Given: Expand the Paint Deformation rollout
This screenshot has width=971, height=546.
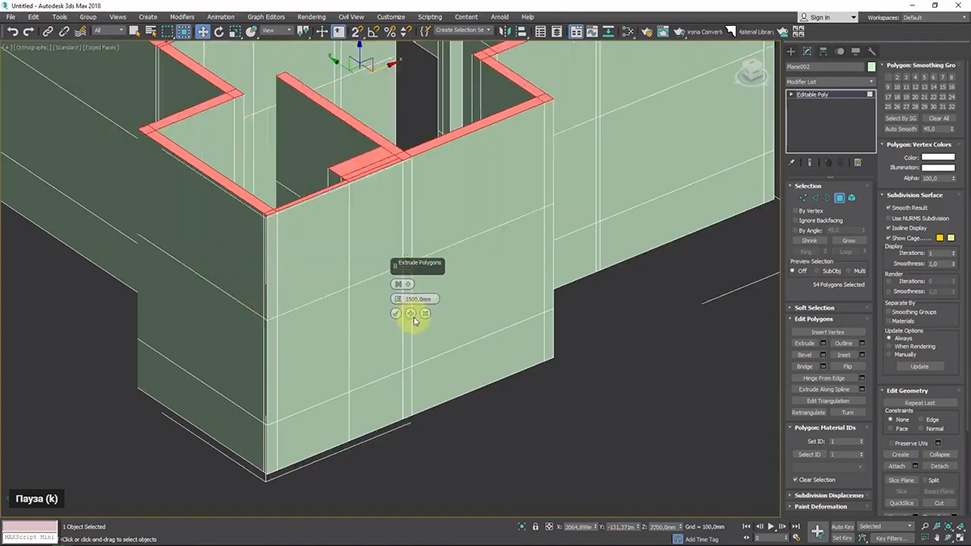Looking at the screenshot, I should pos(820,506).
